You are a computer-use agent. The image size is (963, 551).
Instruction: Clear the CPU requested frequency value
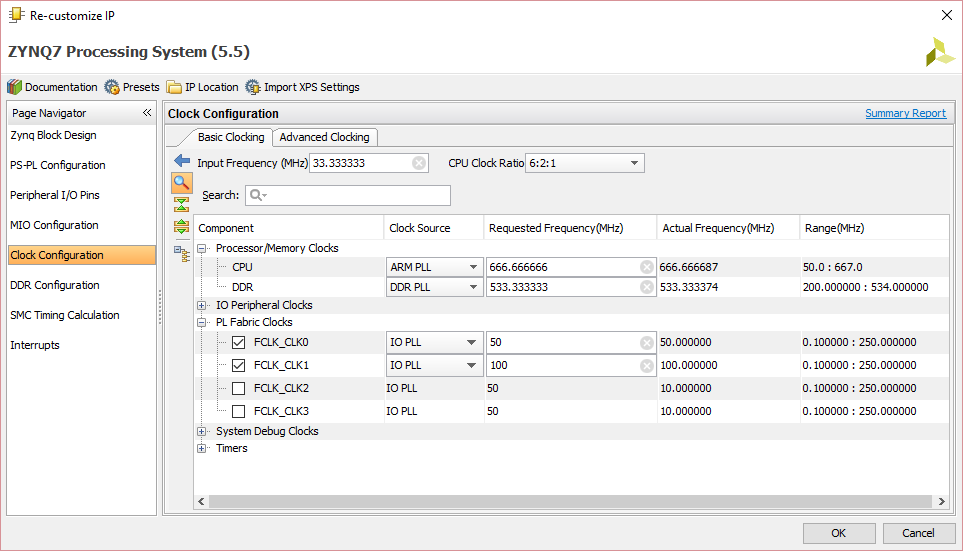647,267
